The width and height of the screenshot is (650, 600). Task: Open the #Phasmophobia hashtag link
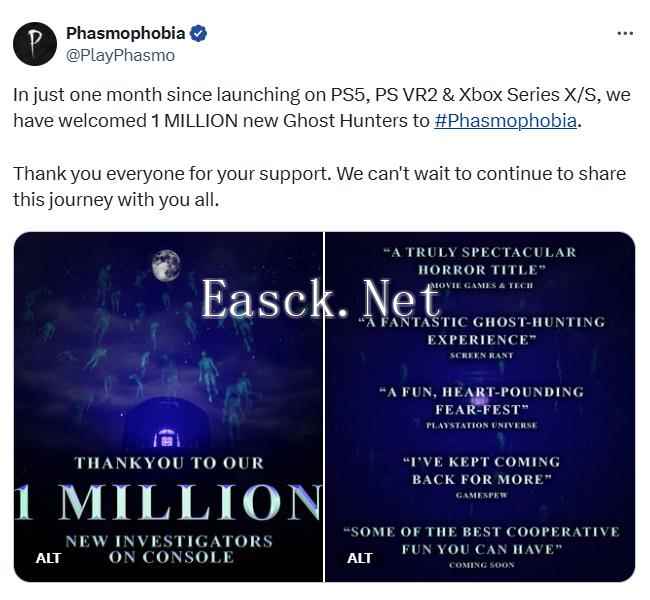(x=506, y=121)
